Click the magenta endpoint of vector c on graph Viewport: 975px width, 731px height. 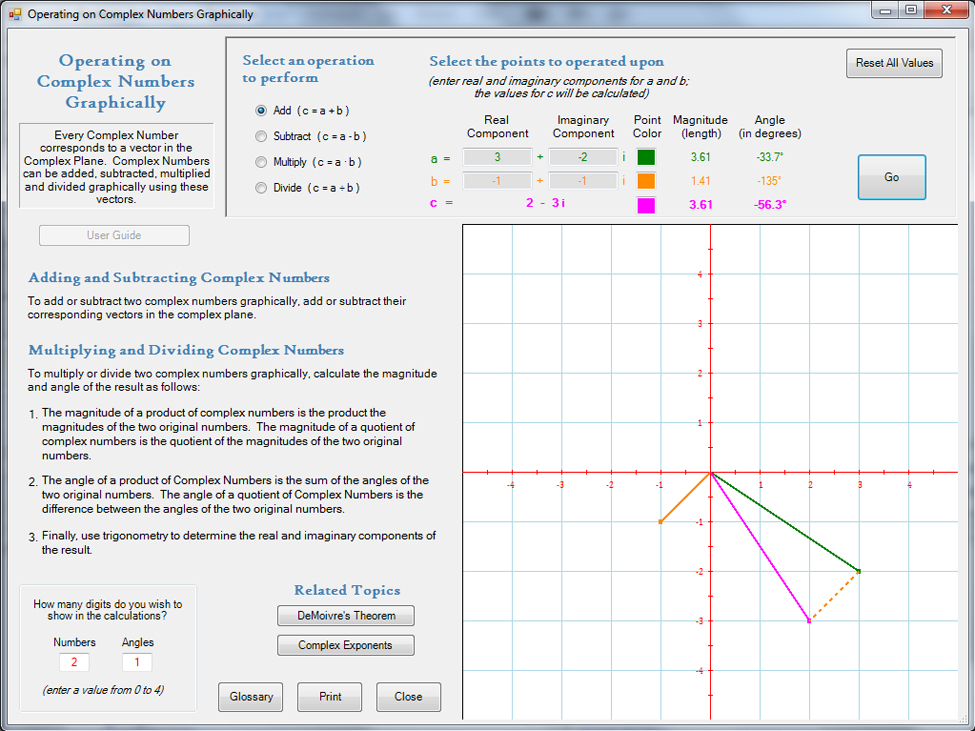tap(809, 621)
